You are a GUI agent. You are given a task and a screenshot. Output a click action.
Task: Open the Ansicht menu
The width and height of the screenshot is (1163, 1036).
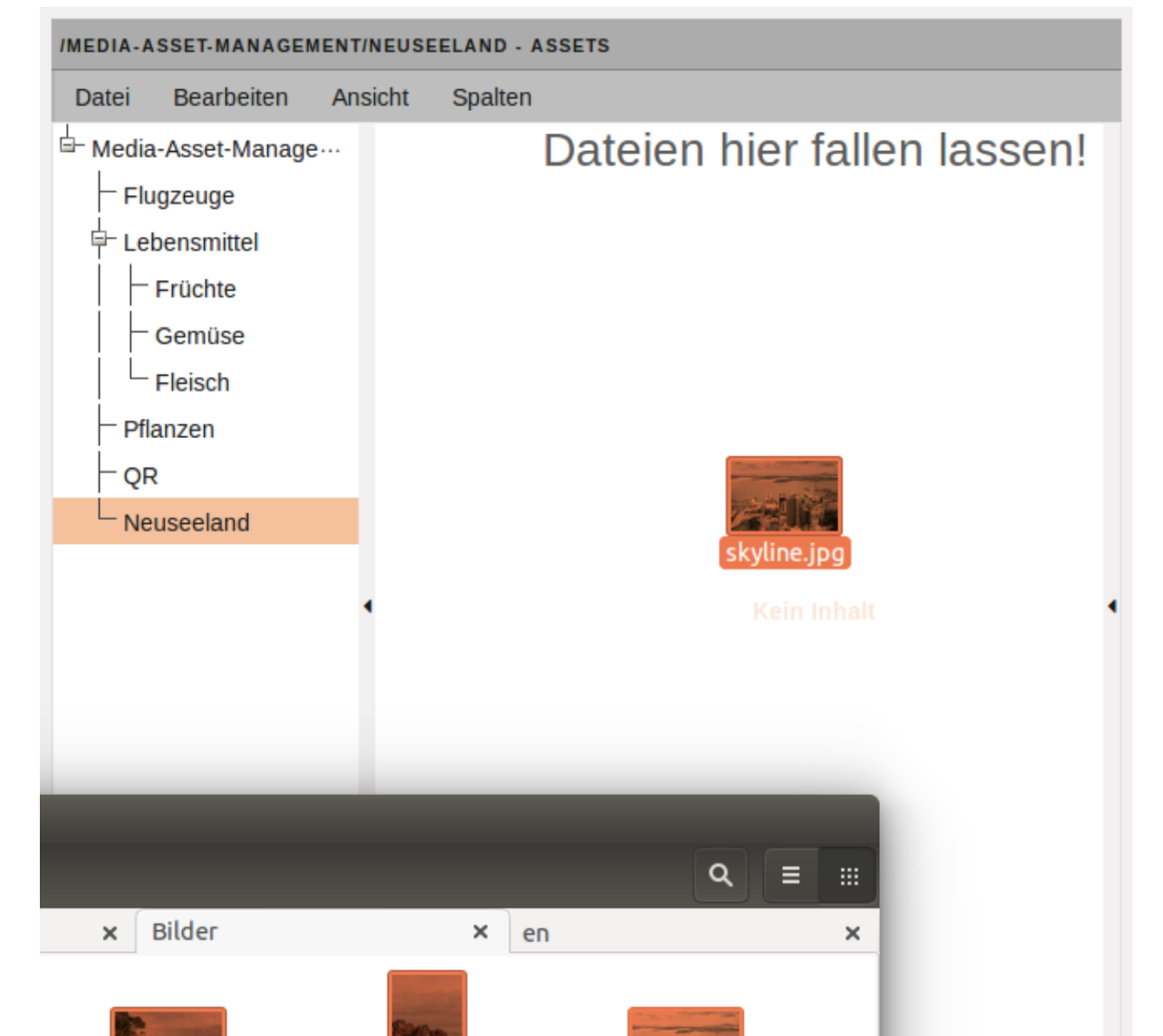370,97
